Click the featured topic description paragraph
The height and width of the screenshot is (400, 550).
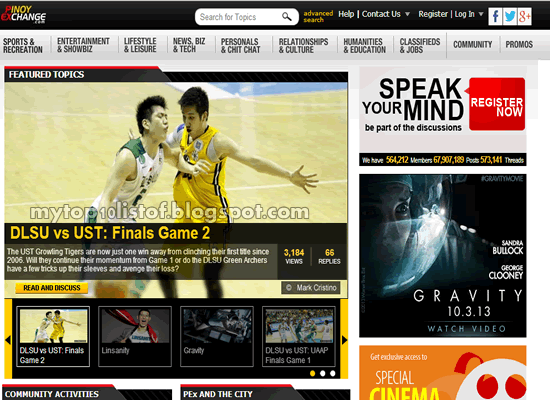tap(138, 260)
